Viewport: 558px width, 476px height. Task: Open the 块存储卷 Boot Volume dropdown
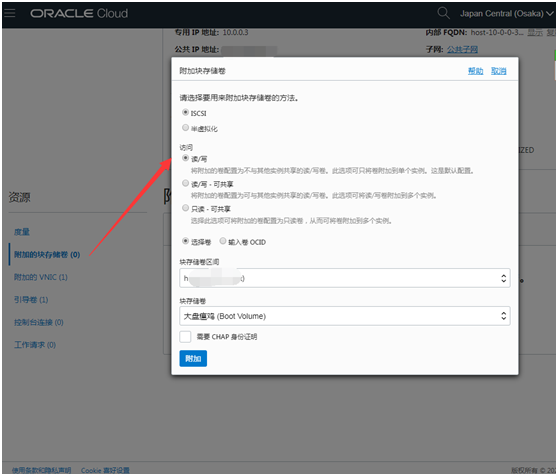pyautogui.click(x=344, y=316)
